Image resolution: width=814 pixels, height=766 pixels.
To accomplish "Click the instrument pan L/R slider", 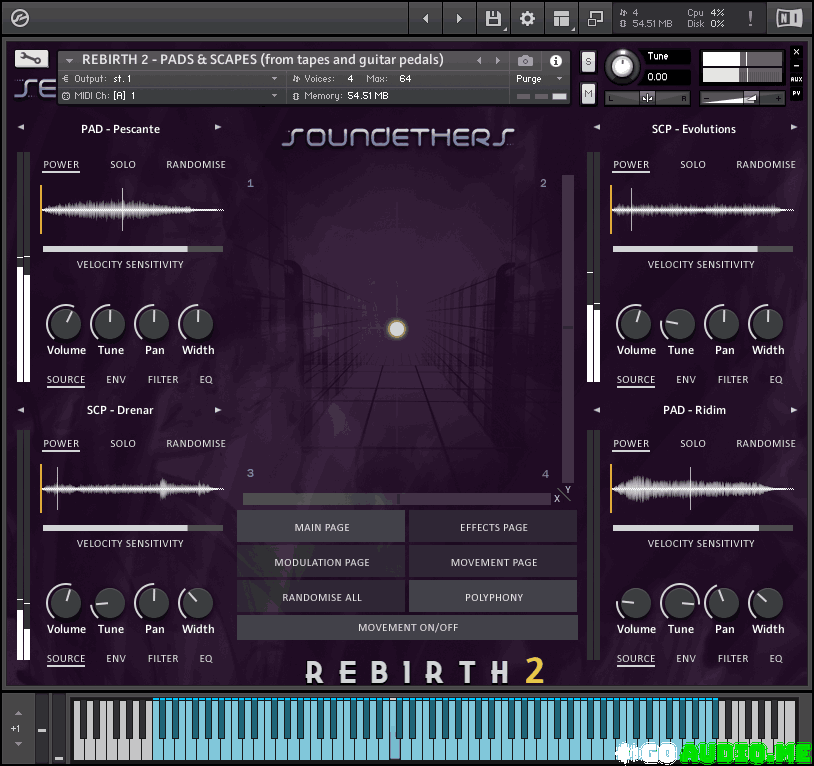I will click(647, 98).
